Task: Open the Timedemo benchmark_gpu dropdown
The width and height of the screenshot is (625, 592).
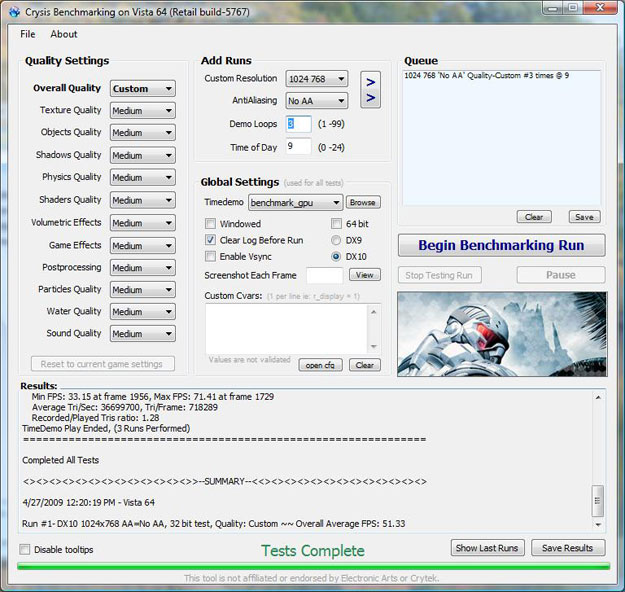Action: pyautogui.click(x=295, y=203)
